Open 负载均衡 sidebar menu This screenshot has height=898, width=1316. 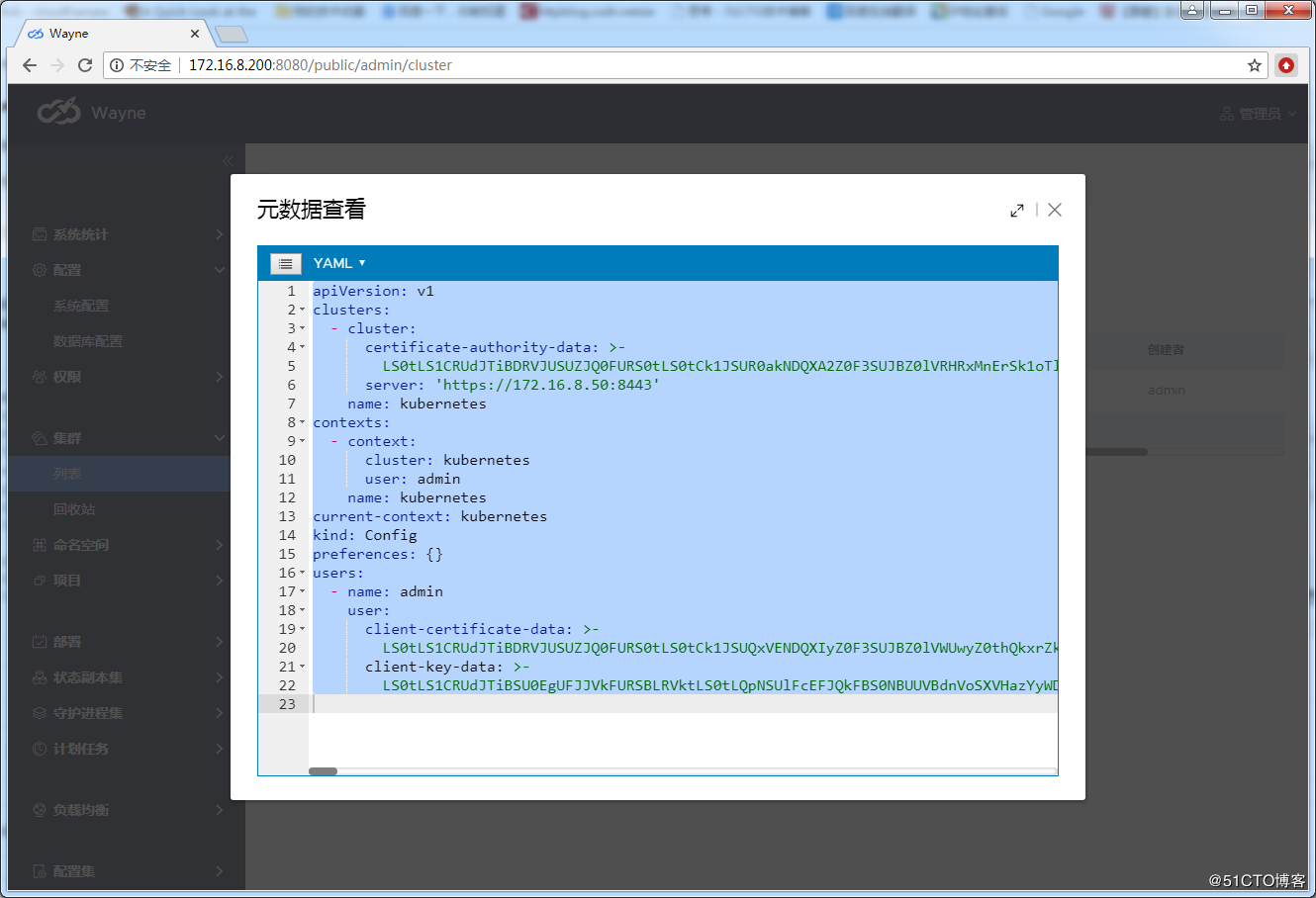(128, 810)
